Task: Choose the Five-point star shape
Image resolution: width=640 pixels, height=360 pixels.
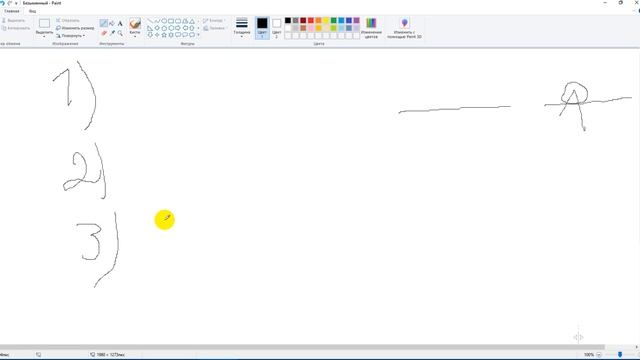Action: click(164, 35)
